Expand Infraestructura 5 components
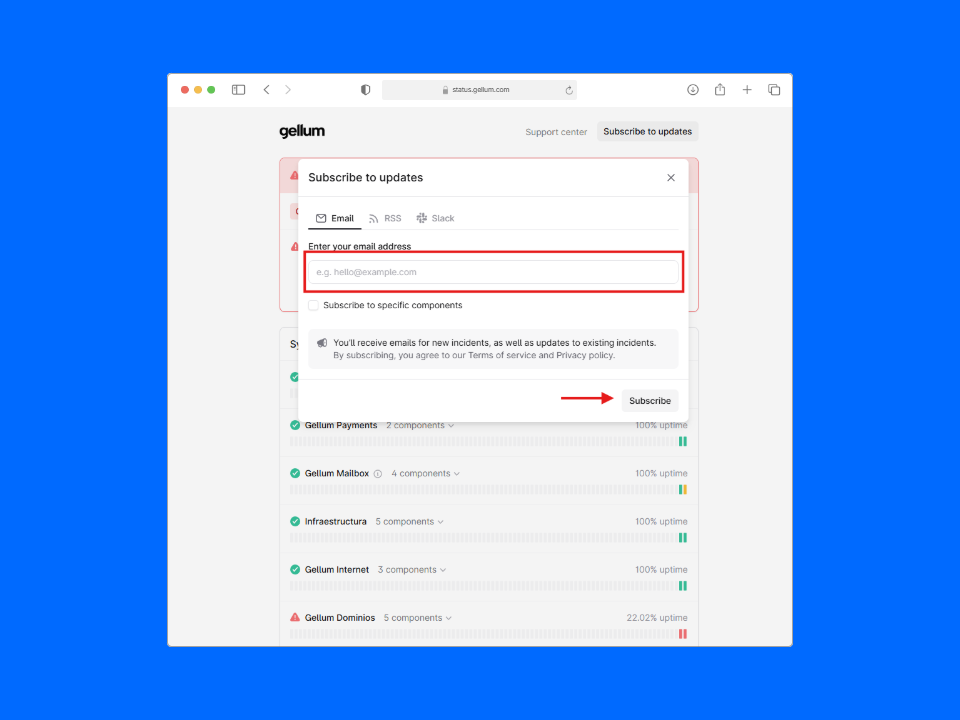 [x=410, y=522]
